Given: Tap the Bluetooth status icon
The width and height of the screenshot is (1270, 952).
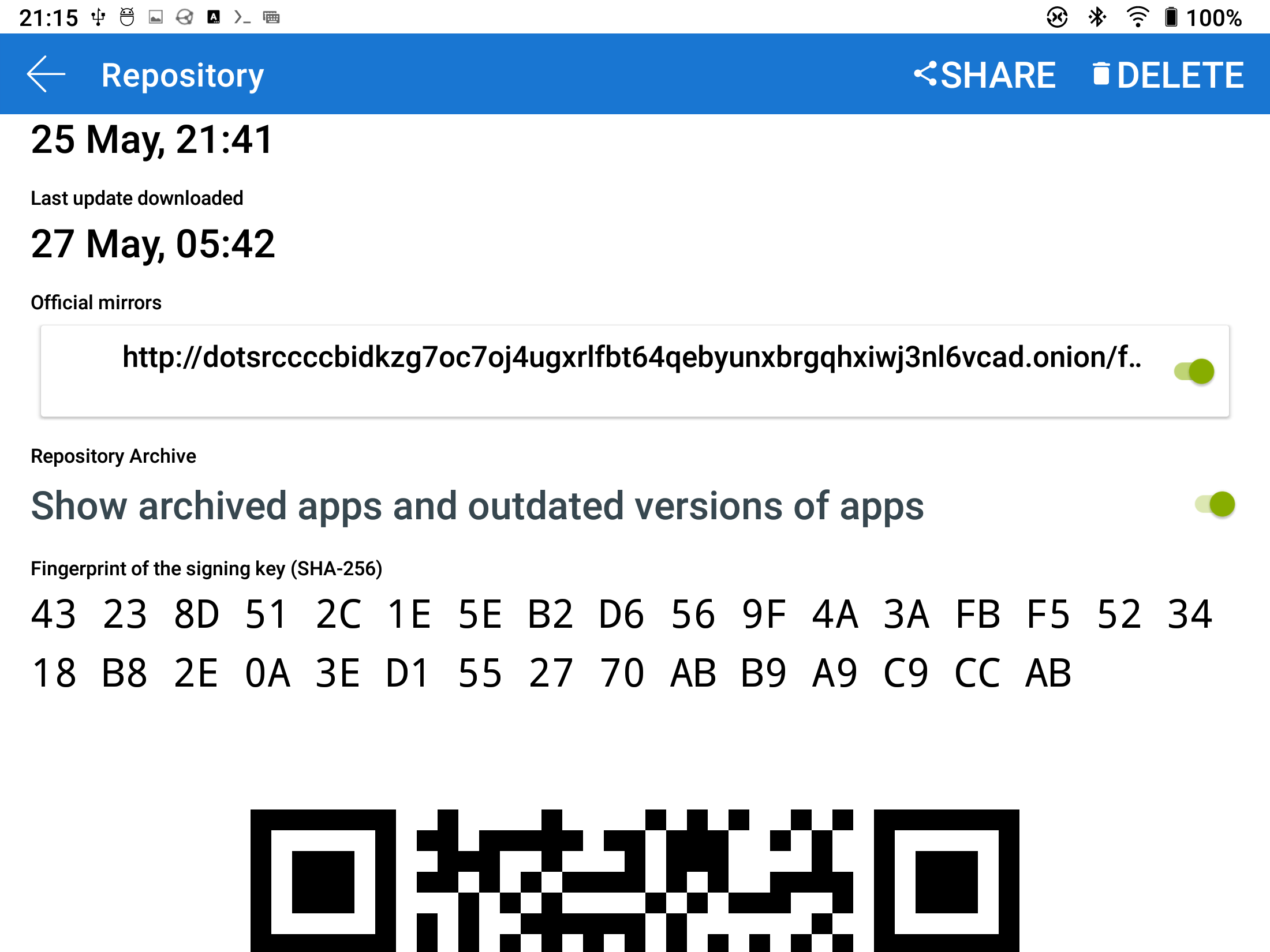Looking at the screenshot, I should (x=1097, y=17).
